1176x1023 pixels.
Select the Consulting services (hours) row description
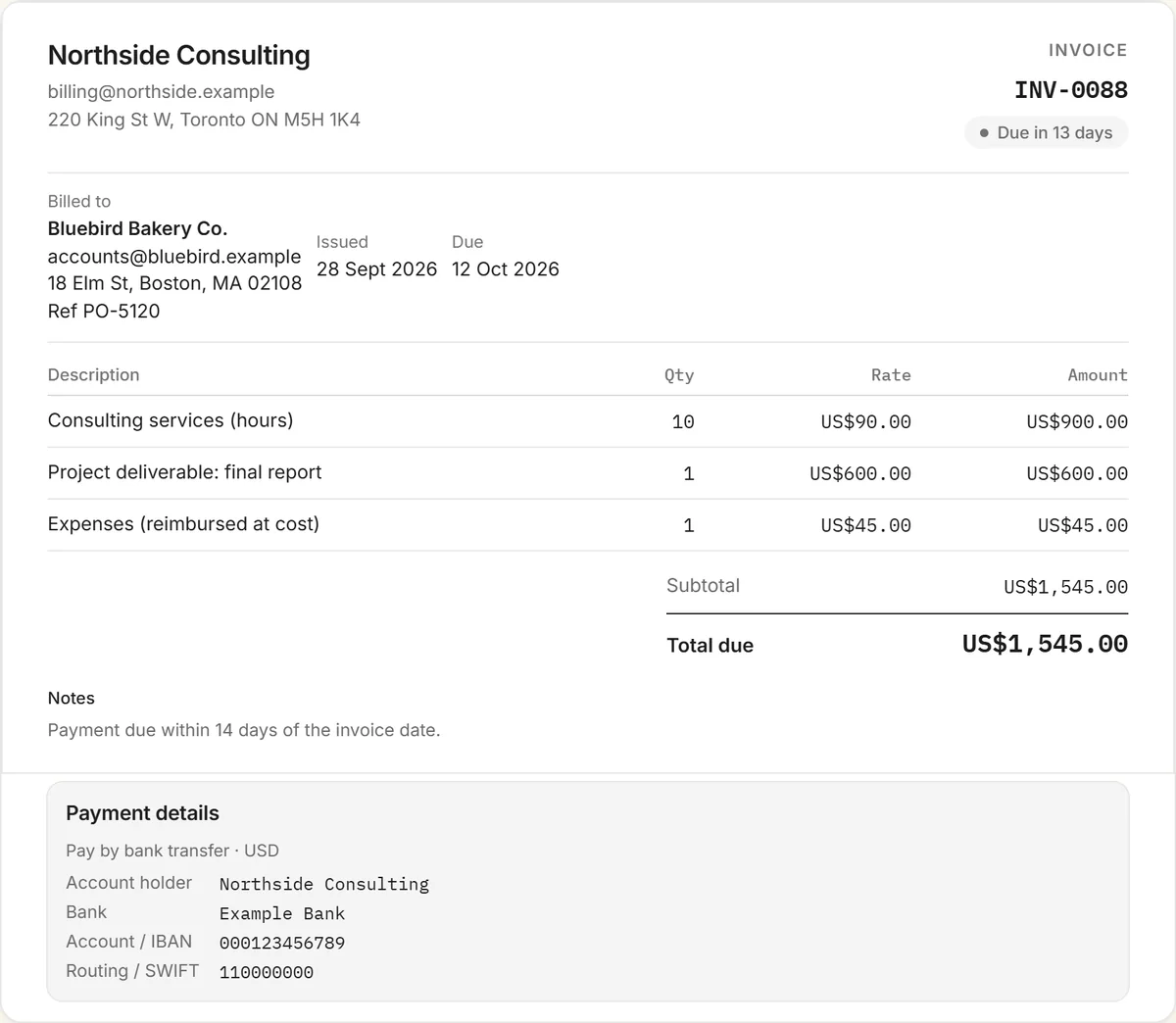pyautogui.click(x=171, y=420)
